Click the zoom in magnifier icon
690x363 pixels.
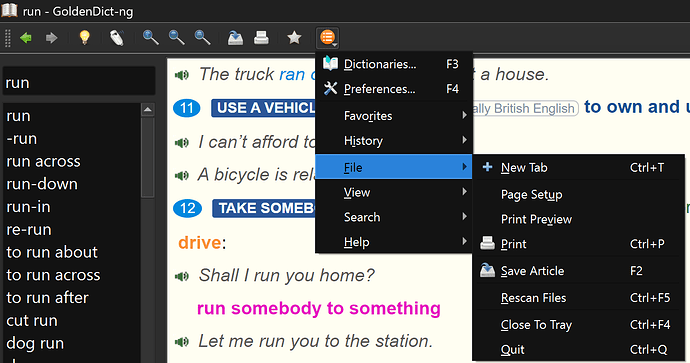pos(150,38)
